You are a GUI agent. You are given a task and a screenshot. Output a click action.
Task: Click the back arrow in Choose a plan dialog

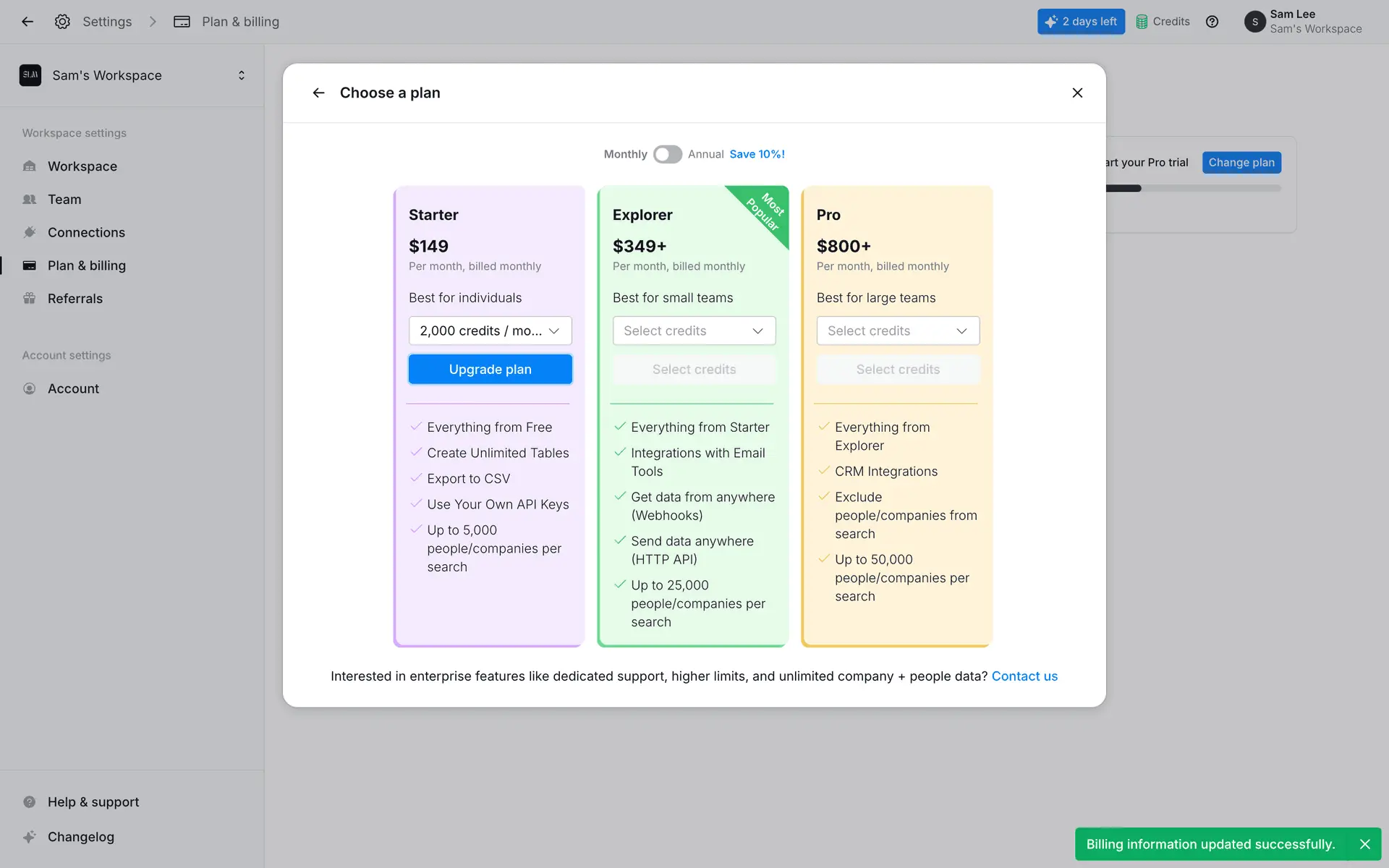pos(318,93)
